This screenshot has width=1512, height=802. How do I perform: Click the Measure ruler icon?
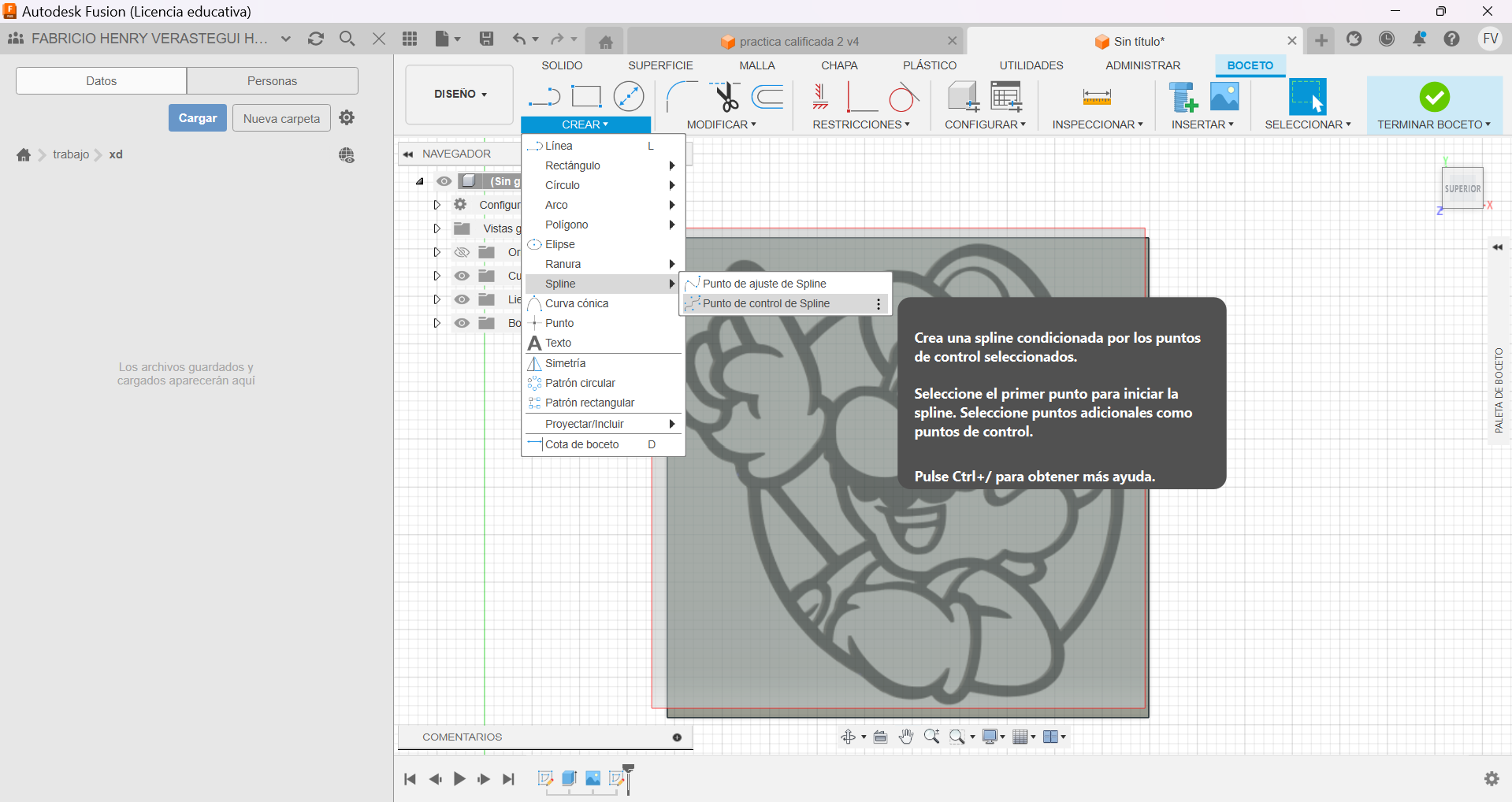click(1097, 97)
